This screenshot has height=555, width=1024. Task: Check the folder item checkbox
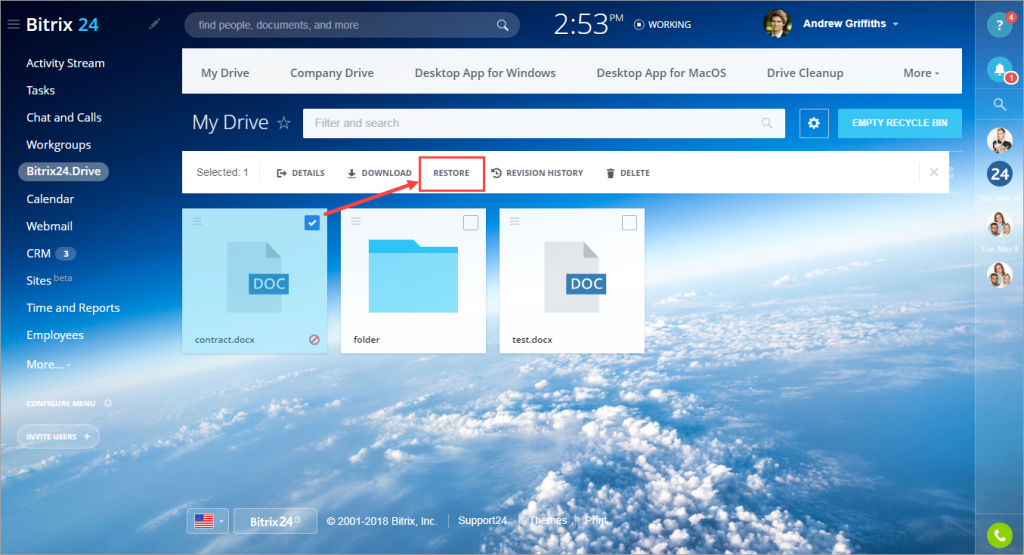pyautogui.click(x=470, y=223)
